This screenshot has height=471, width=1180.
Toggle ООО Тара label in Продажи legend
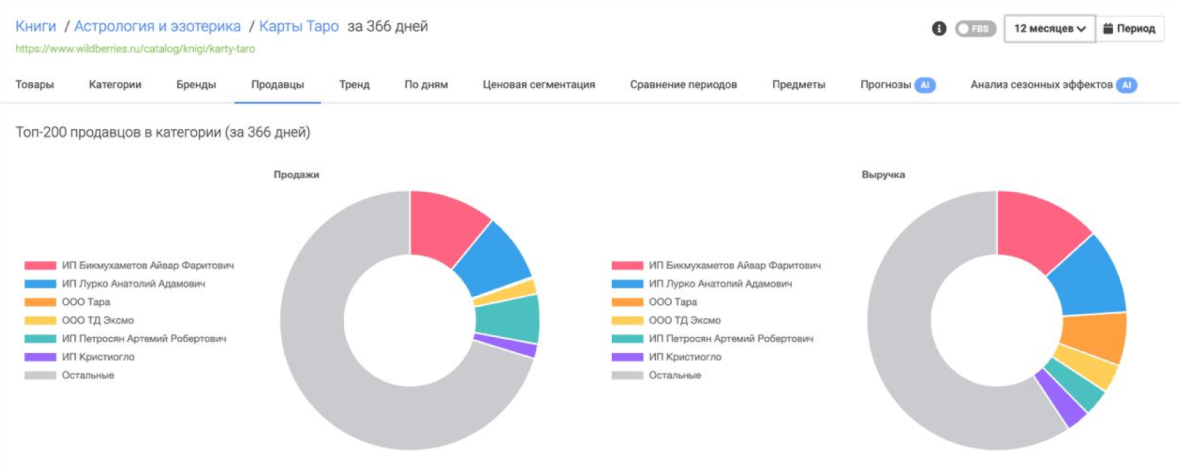86,302
